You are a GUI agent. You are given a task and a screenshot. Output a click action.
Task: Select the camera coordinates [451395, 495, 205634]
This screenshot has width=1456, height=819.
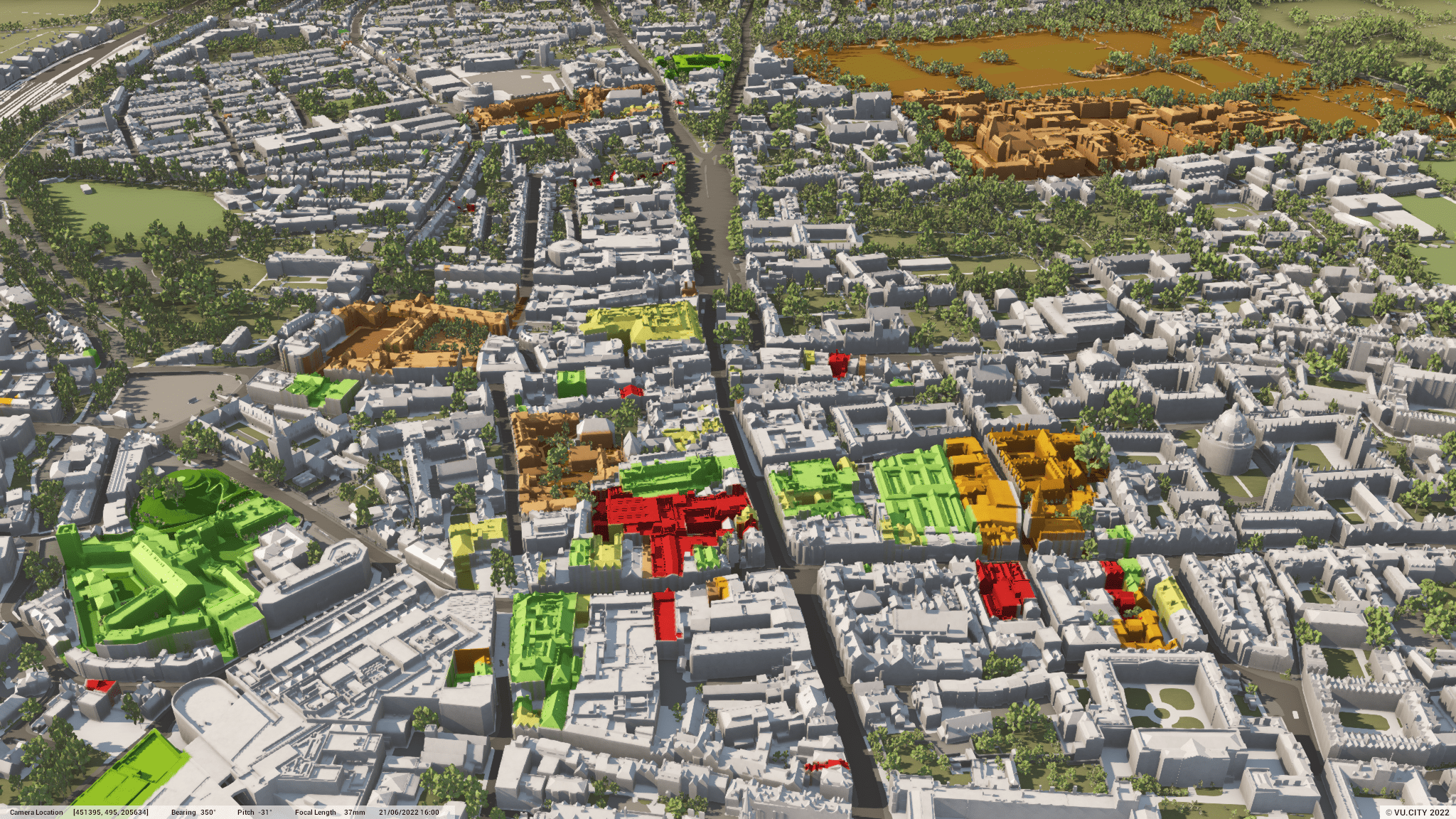click(x=111, y=812)
